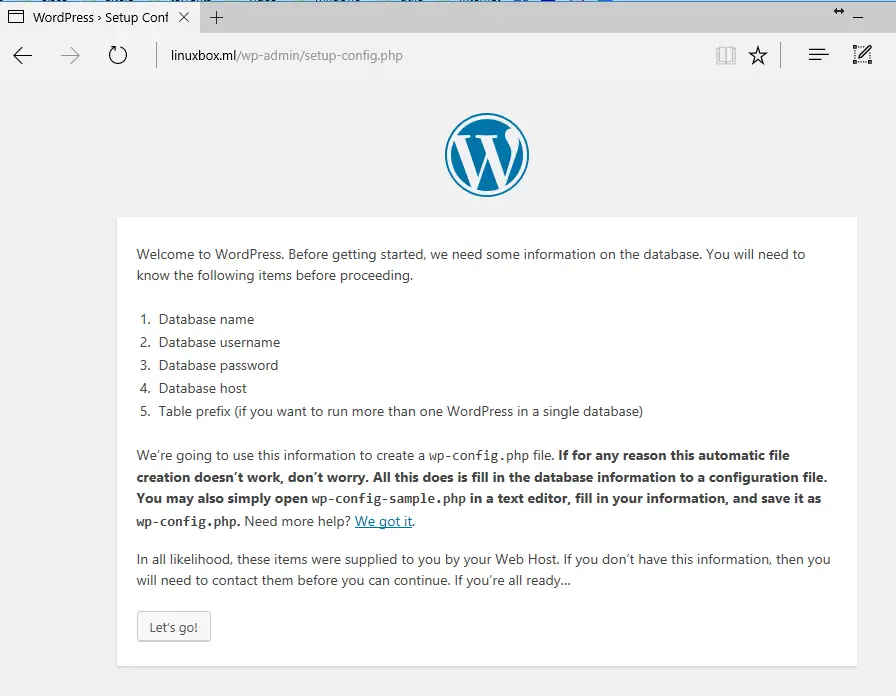Click the browser forward arrow

pyautogui.click(x=70, y=55)
